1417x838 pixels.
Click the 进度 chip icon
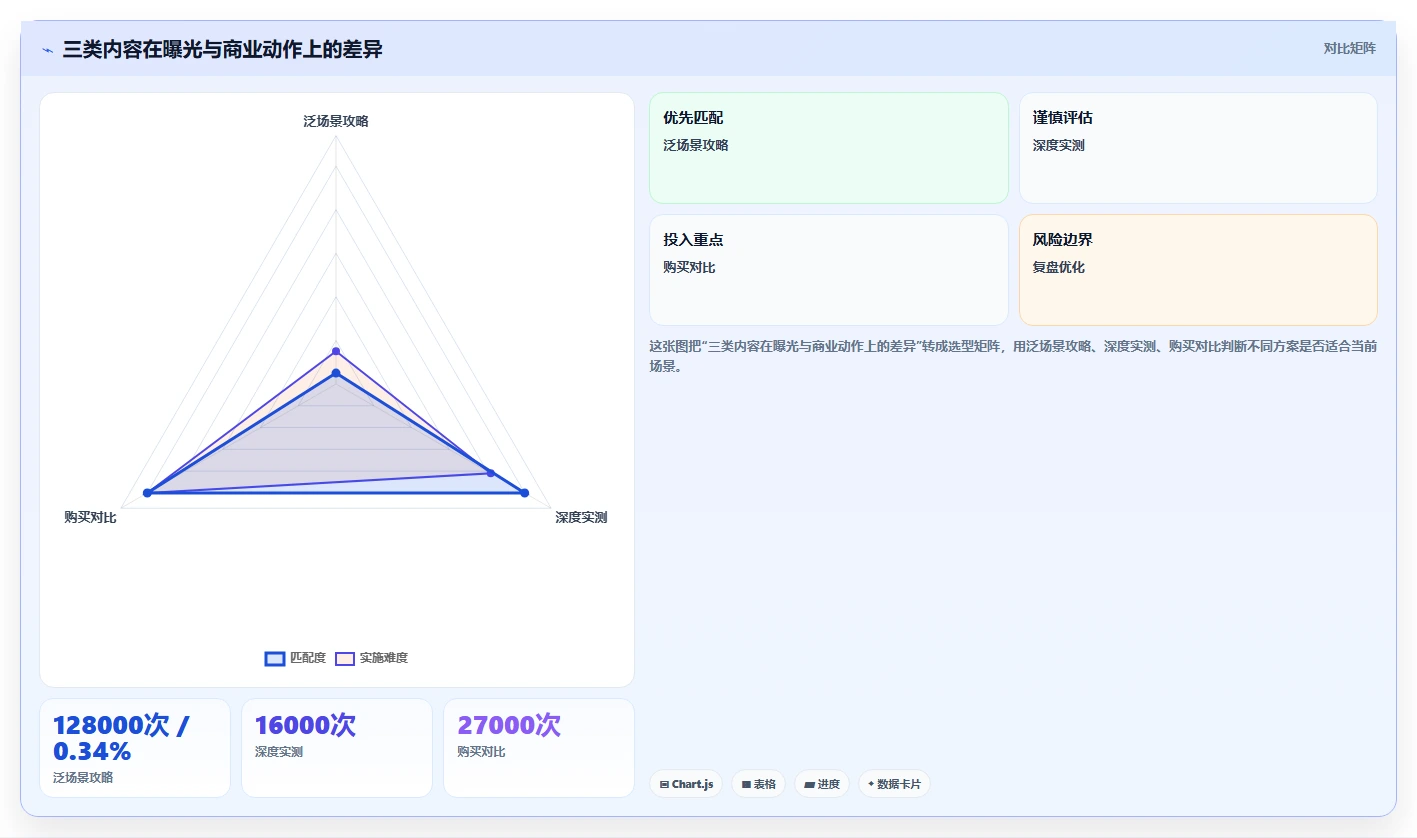click(x=809, y=785)
